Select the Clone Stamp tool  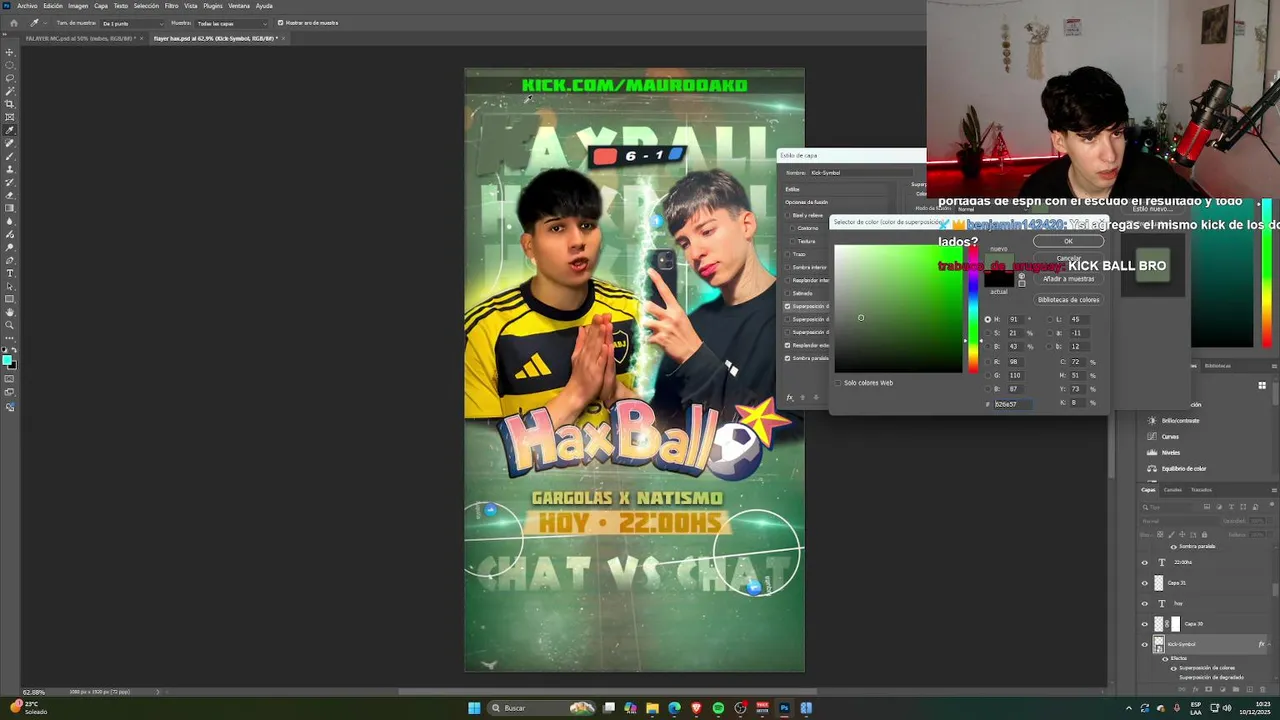tap(10, 169)
